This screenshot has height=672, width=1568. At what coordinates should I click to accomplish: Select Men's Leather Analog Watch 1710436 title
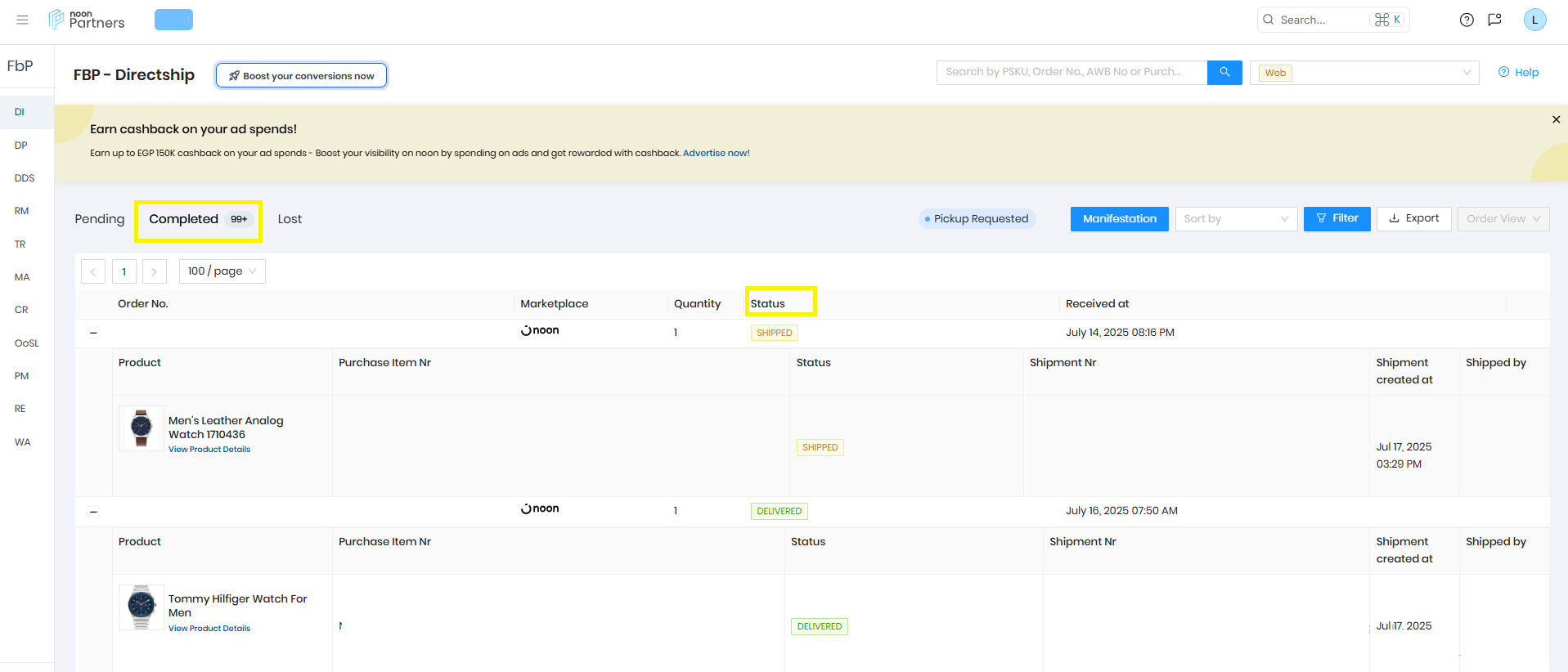(x=226, y=428)
